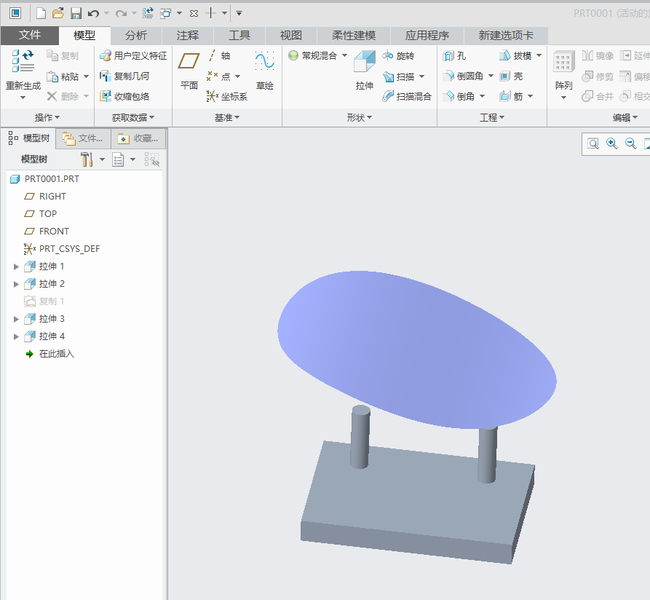Open the 文件 menu tab
The height and width of the screenshot is (600, 650).
coord(30,35)
